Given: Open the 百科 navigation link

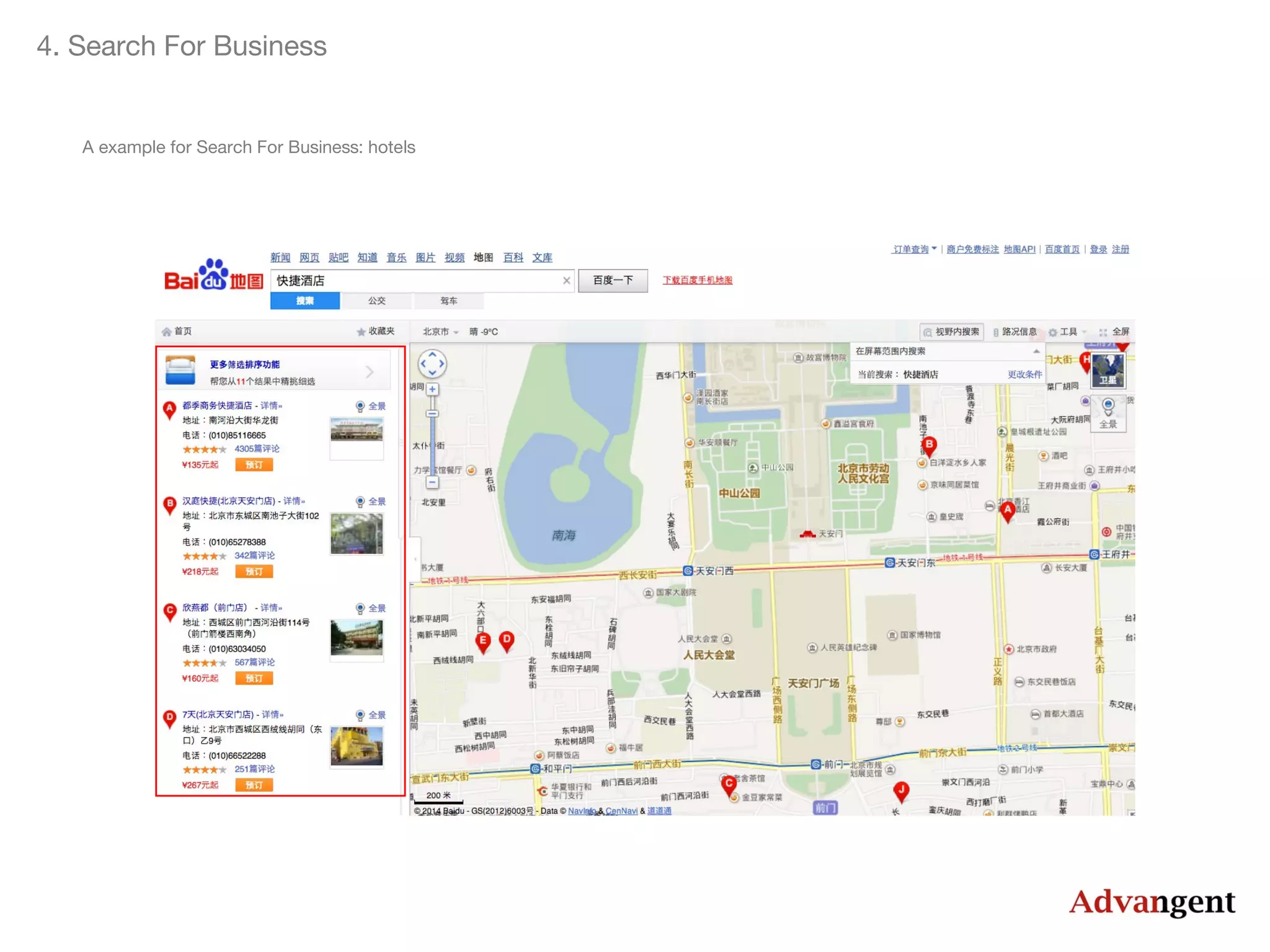Looking at the screenshot, I should [x=513, y=257].
